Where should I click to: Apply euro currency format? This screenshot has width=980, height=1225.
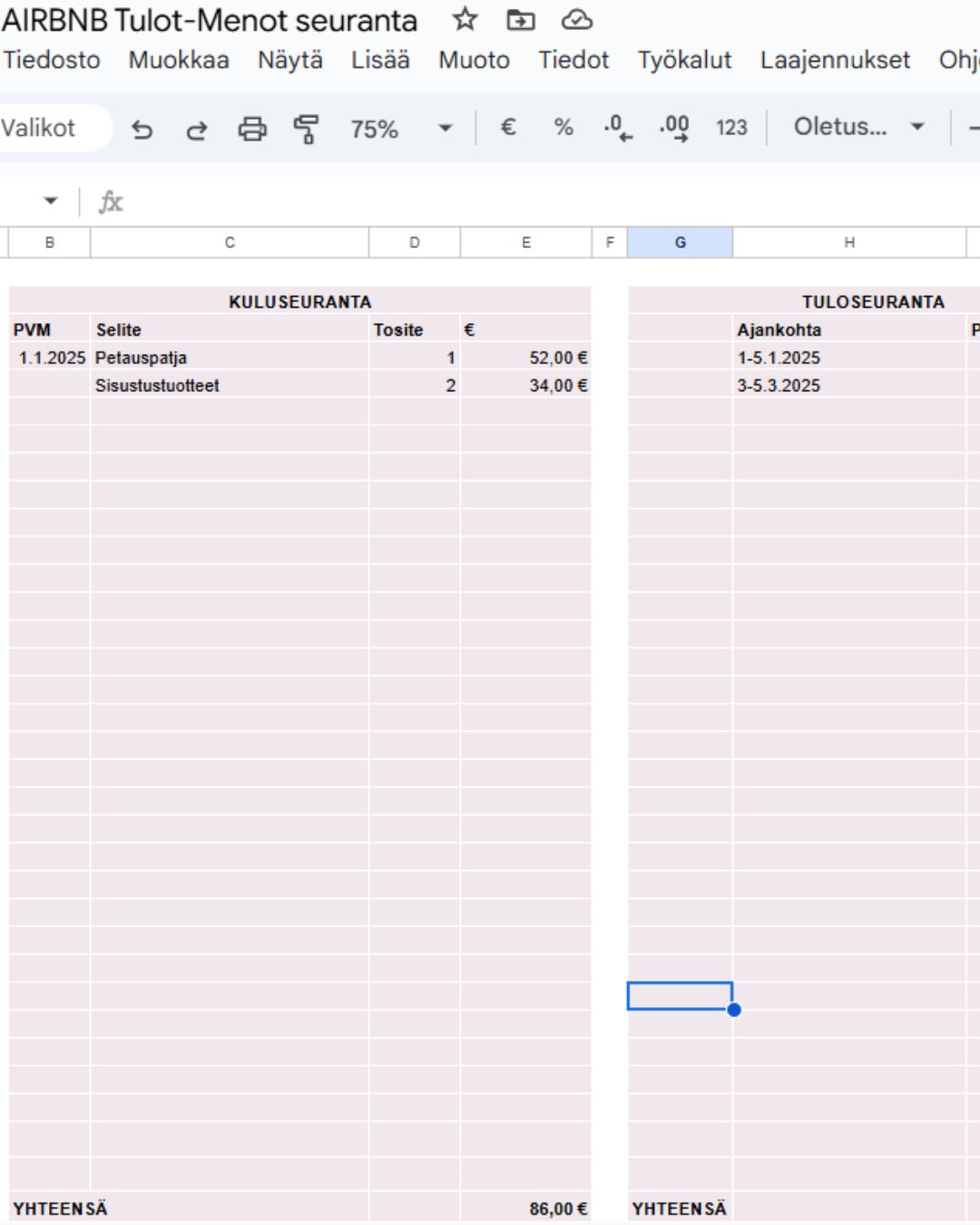coord(508,127)
